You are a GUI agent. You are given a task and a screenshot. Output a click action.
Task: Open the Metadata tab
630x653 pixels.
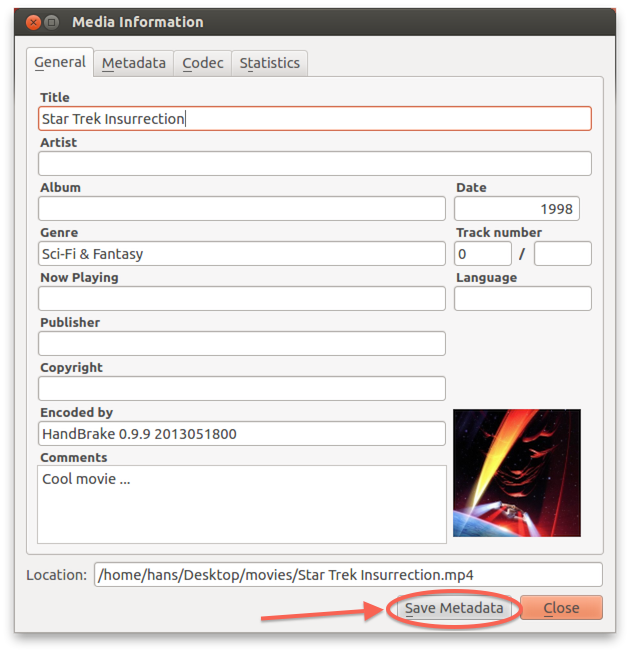(x=133, y=63)
